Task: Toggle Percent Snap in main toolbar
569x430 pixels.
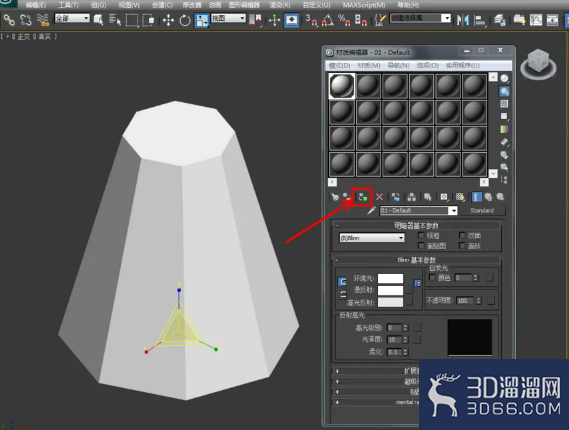Action: coord(344,20)
